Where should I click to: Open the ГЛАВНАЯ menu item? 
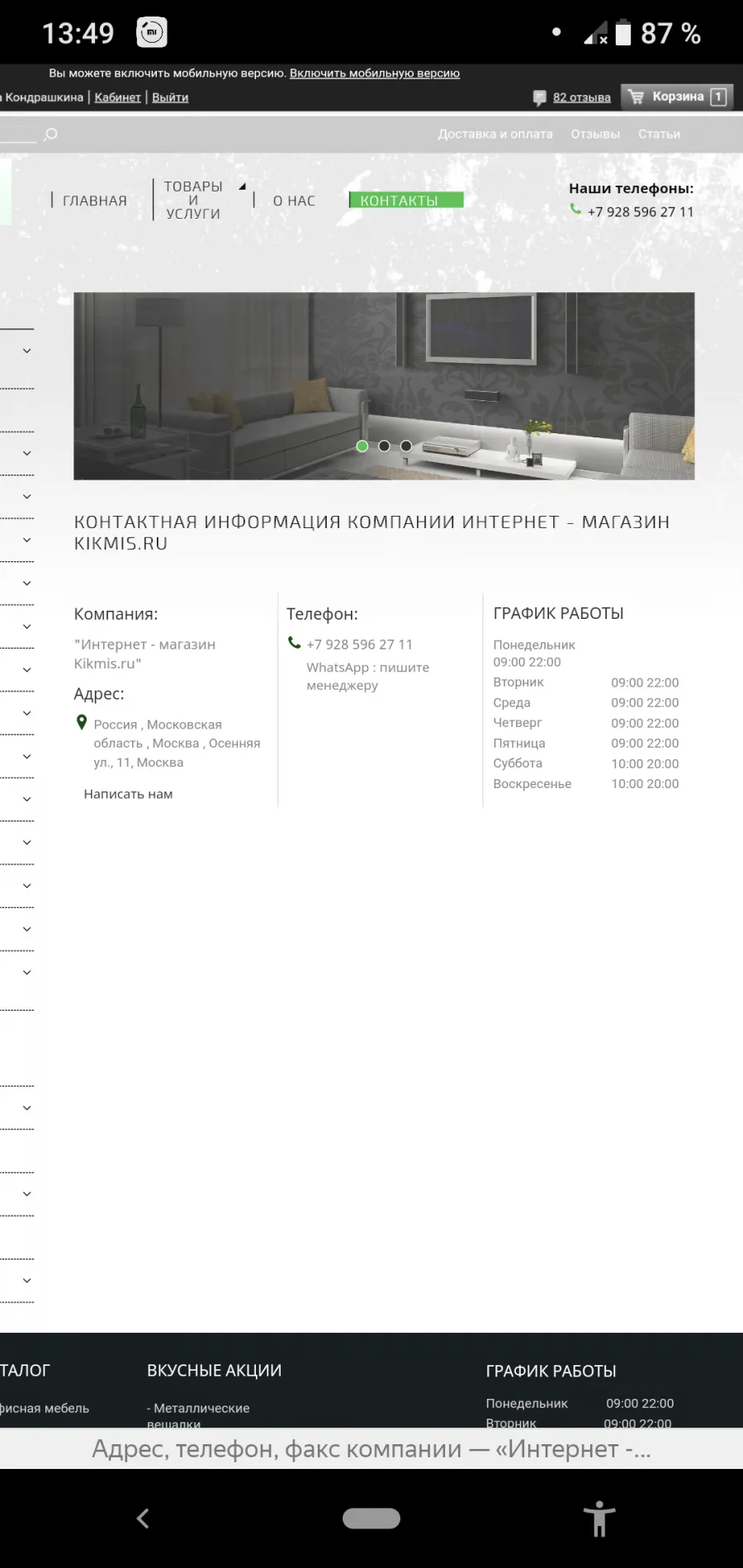[95, 201]
